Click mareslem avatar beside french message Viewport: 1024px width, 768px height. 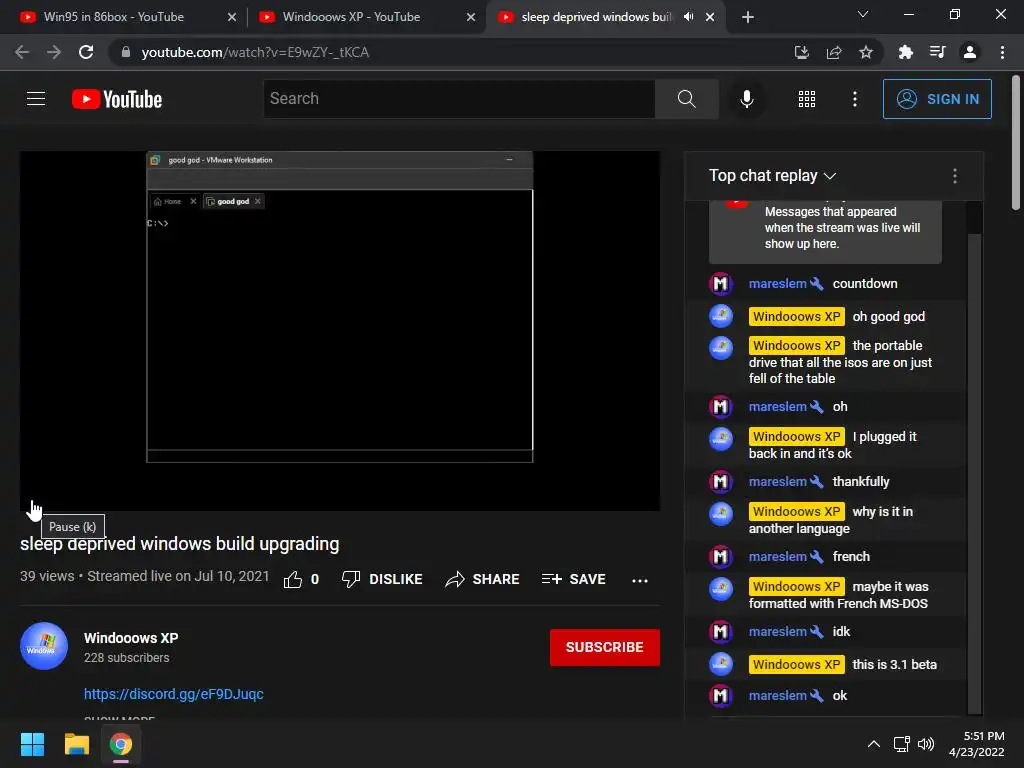tap(721, 556)
